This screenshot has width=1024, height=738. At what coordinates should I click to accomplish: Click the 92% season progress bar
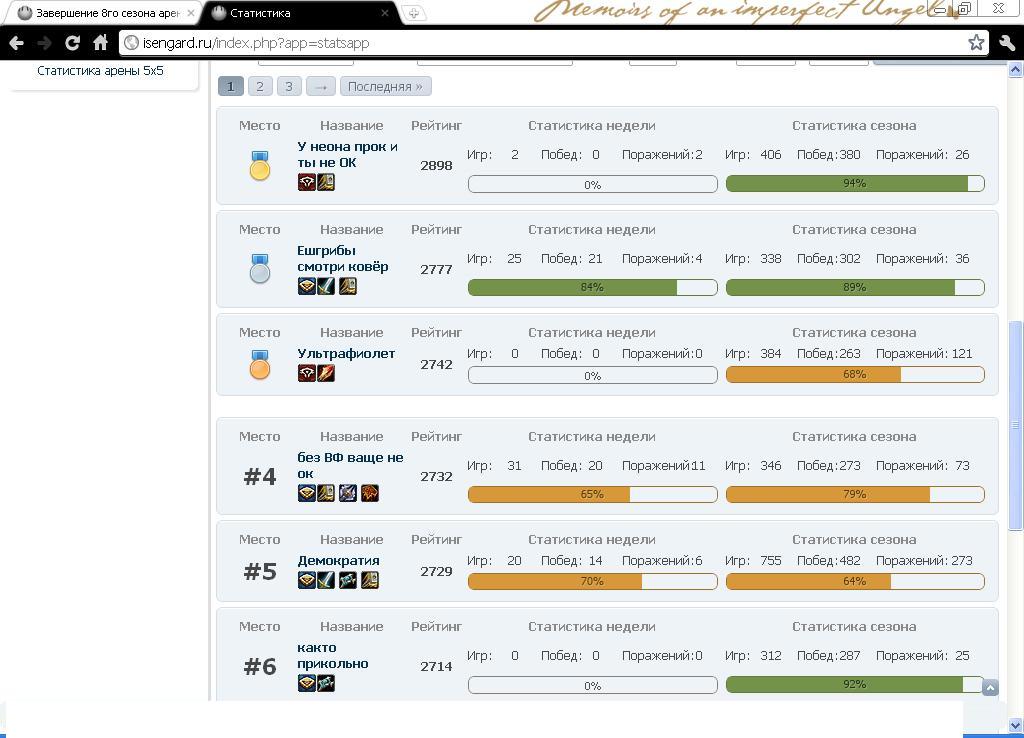point(855,684)
